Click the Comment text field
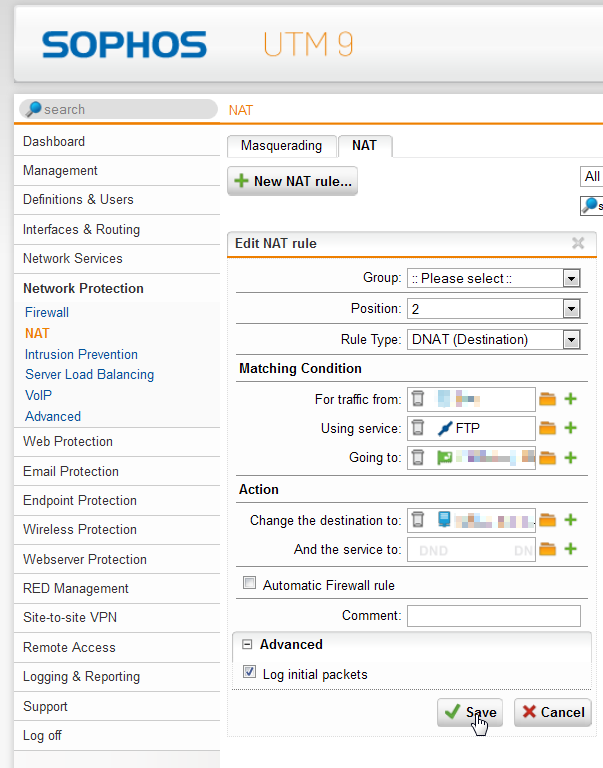The image size is (603, 768). tap(493, 616)
